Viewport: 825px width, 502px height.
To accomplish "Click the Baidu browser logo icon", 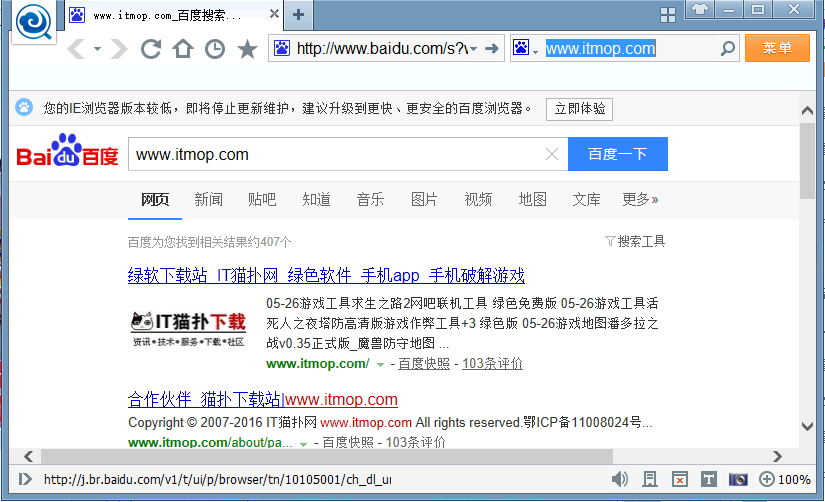I will [34, 22].
